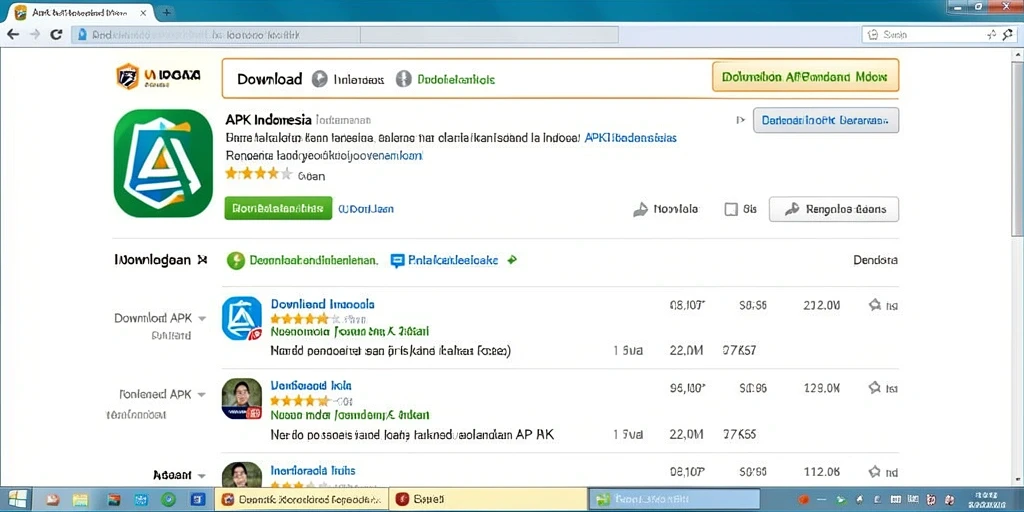
Task: Toggle the favorite star in first list row
Action: (x=874, y=304)
